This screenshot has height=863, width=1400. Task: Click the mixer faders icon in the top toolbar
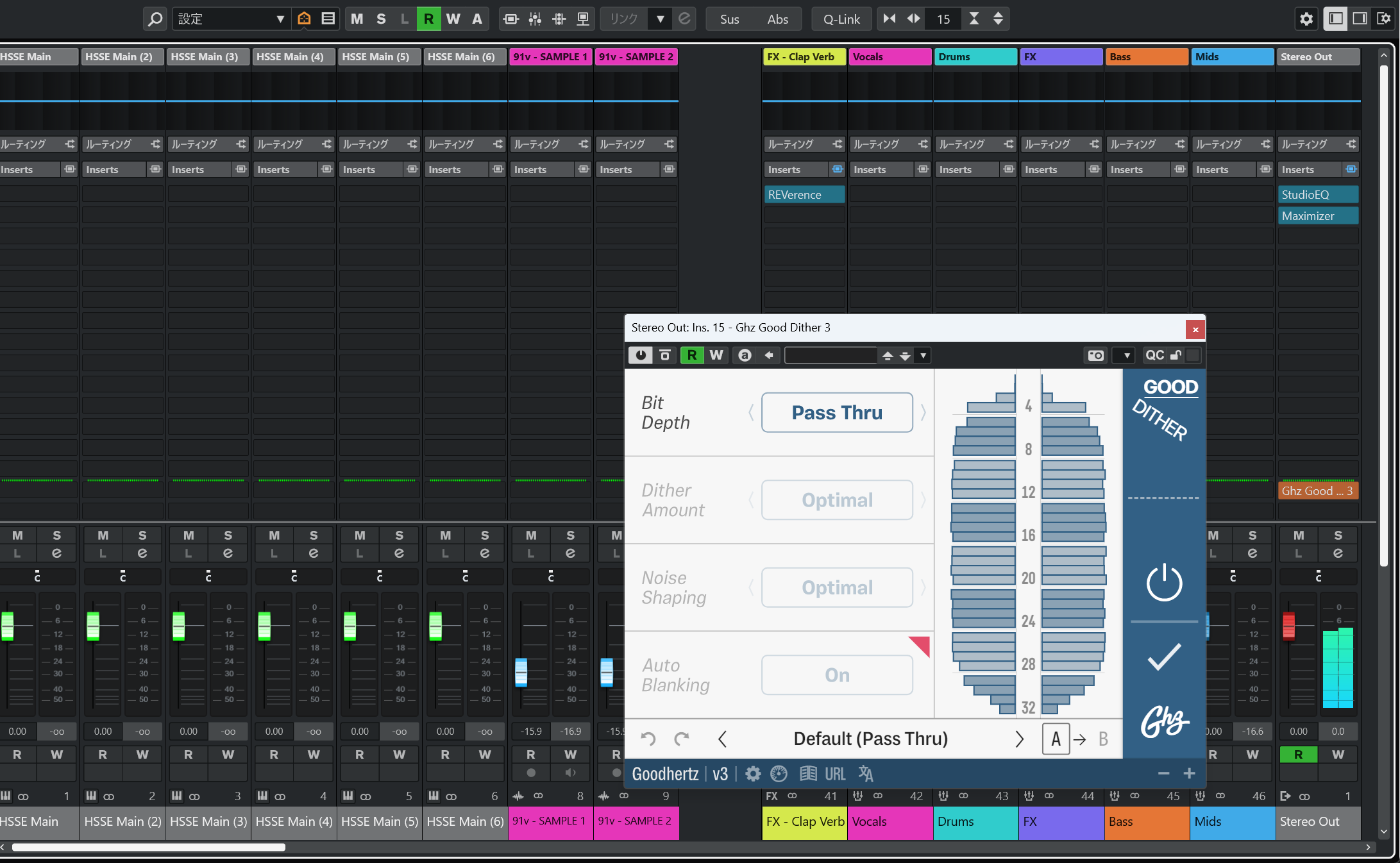click(x=535, y=19)
